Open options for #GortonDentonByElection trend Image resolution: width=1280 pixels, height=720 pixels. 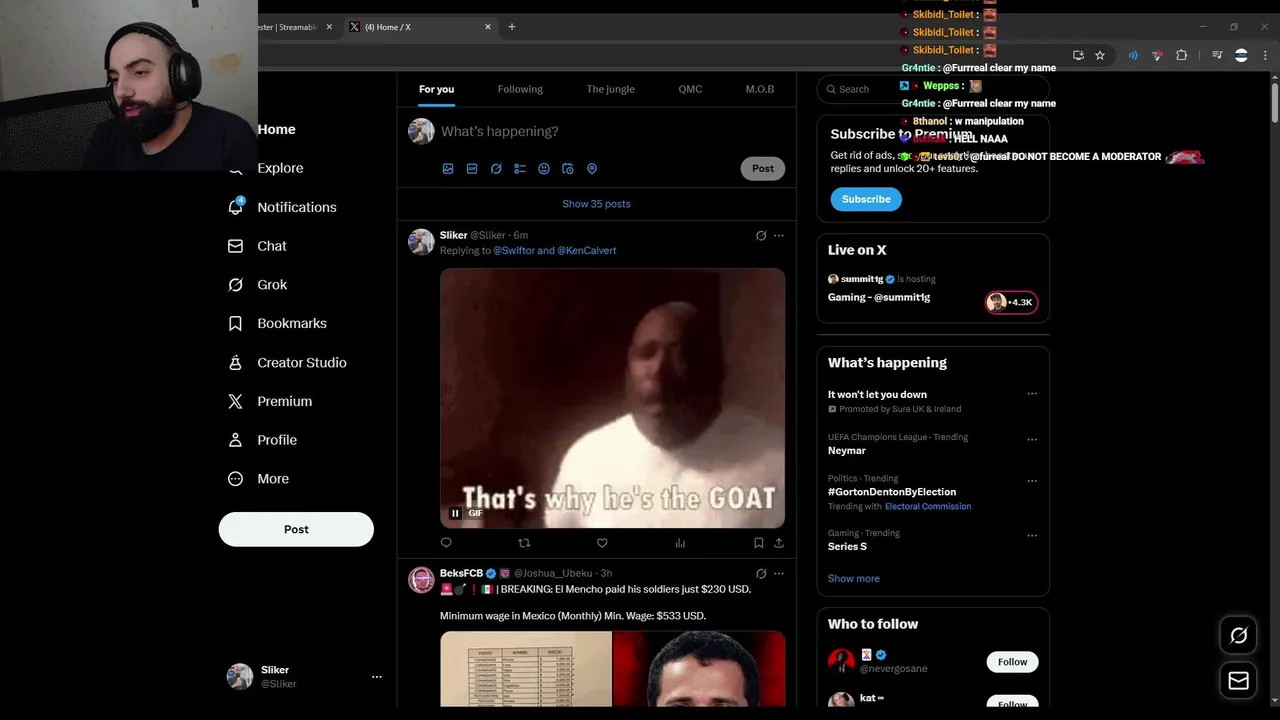[1032, 481]
